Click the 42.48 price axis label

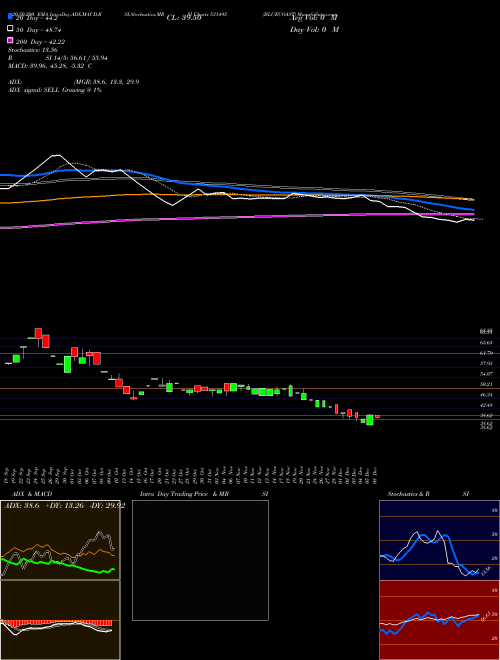(x=487, y=405)
